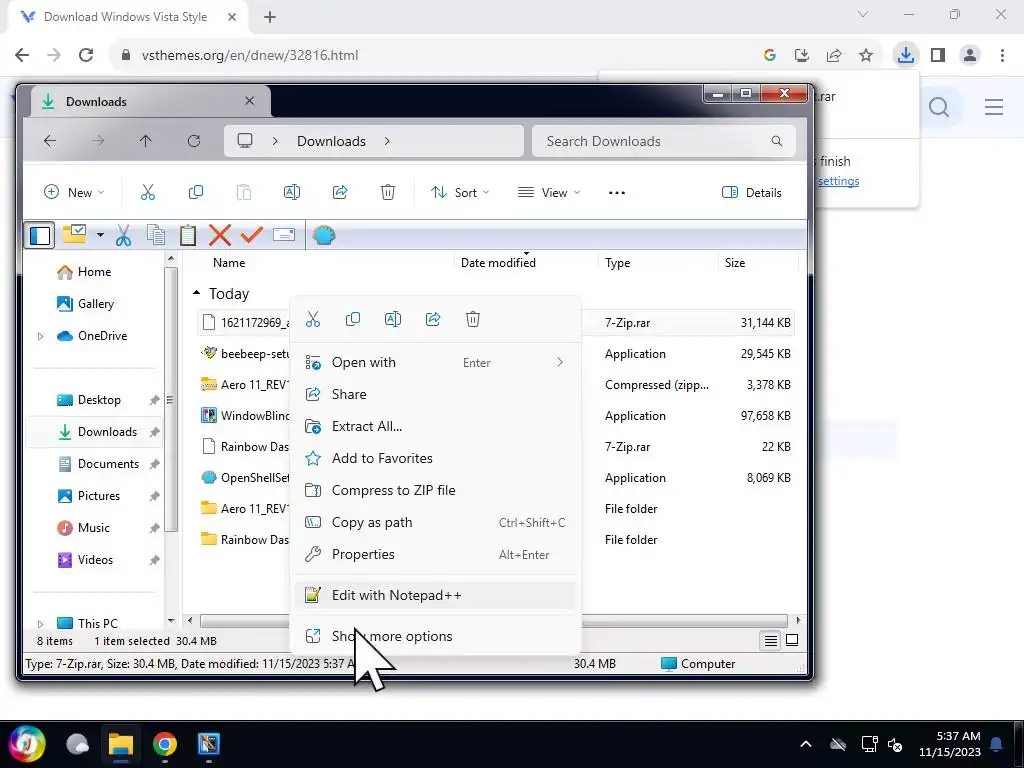Click Chrome downloads toolbar icon

[906, 55]
